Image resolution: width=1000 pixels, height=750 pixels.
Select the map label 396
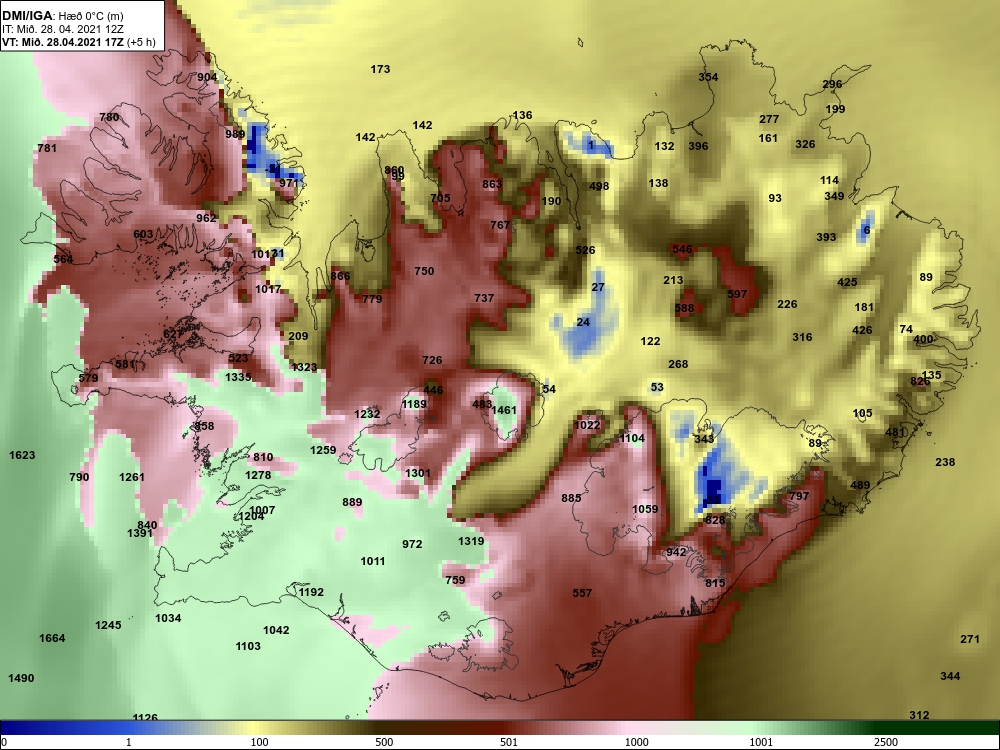pos(698,146)
